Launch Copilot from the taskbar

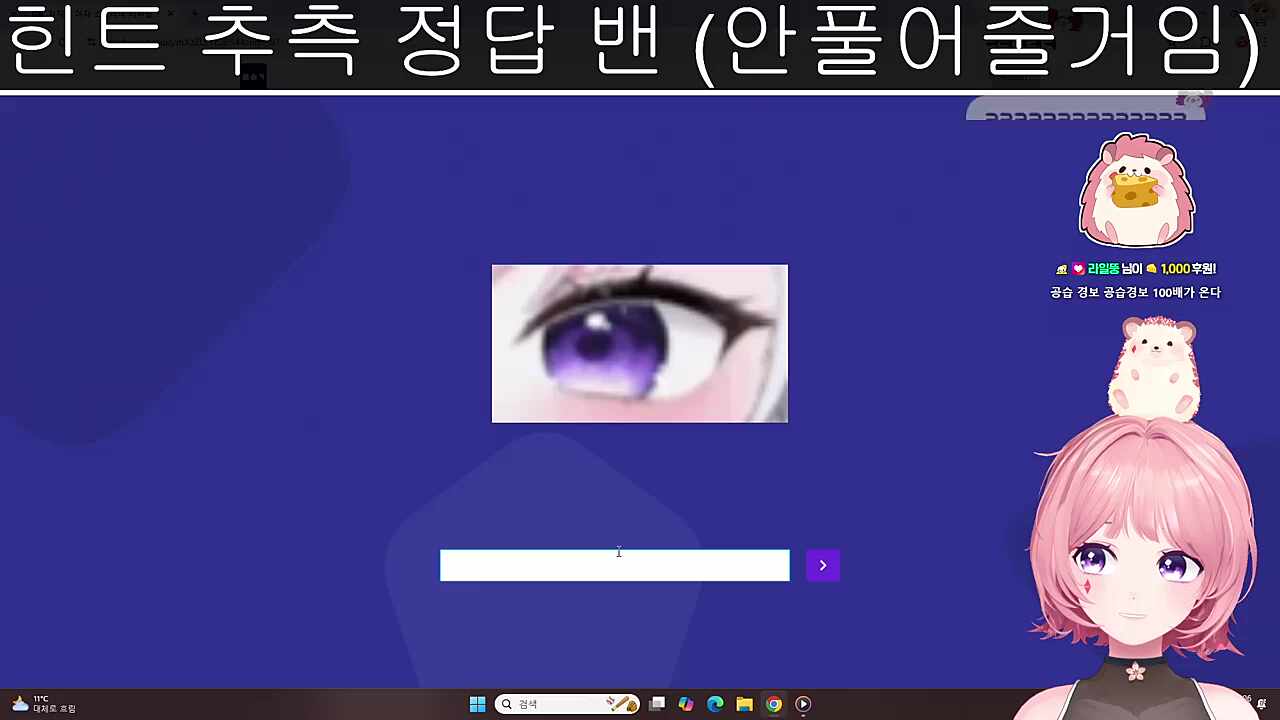[x=686, y=704]
